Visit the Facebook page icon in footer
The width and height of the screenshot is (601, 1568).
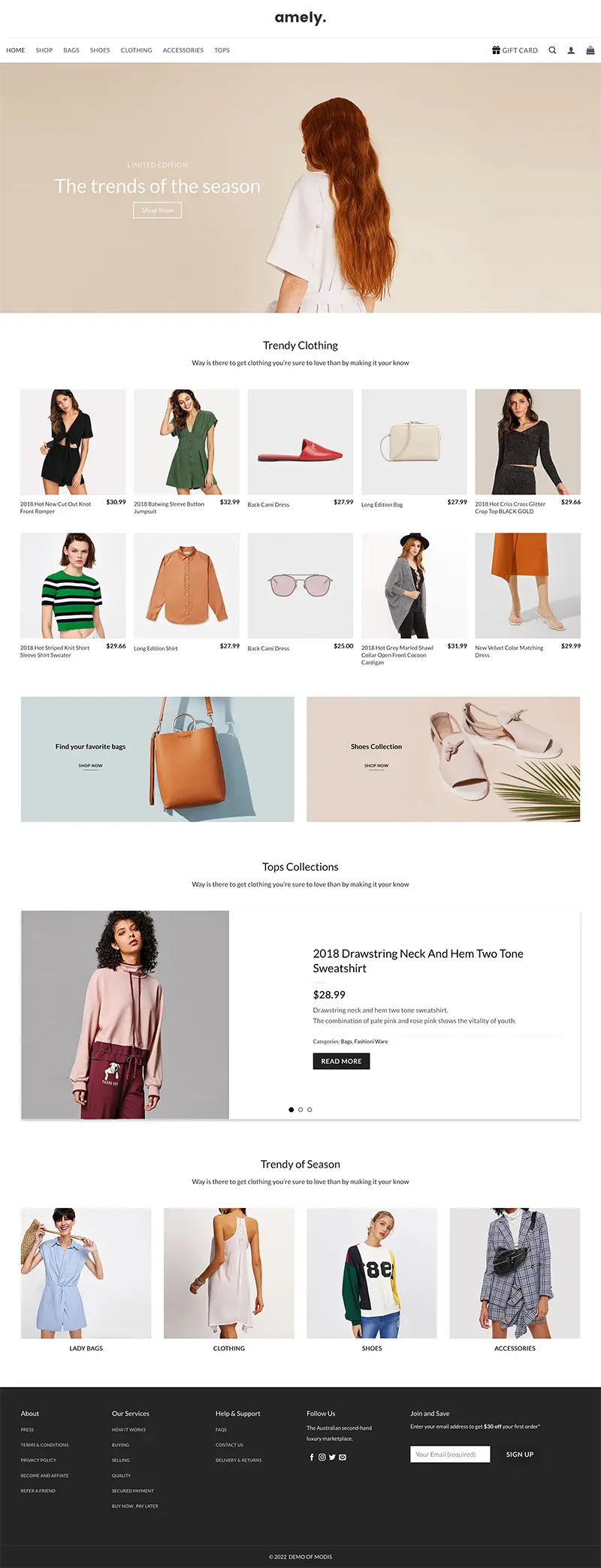click(312, 1457)
